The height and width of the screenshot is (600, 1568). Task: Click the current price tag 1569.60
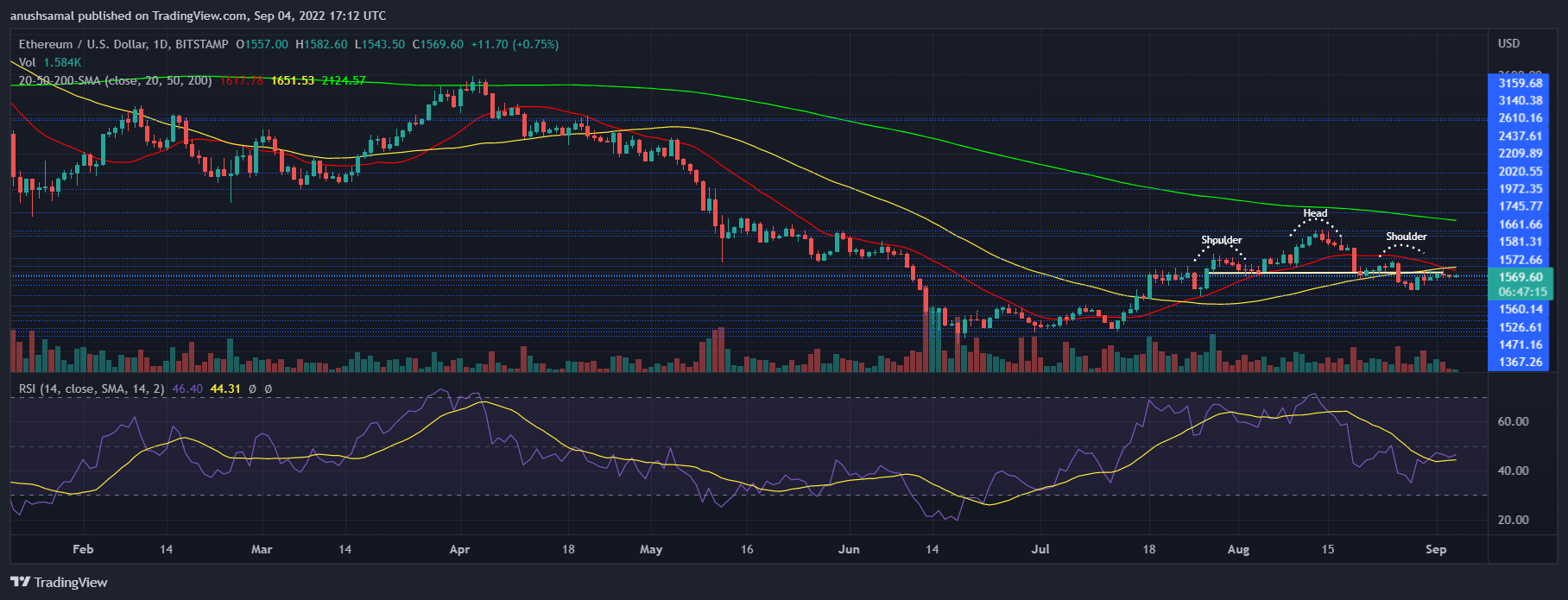pos(1521,277)
